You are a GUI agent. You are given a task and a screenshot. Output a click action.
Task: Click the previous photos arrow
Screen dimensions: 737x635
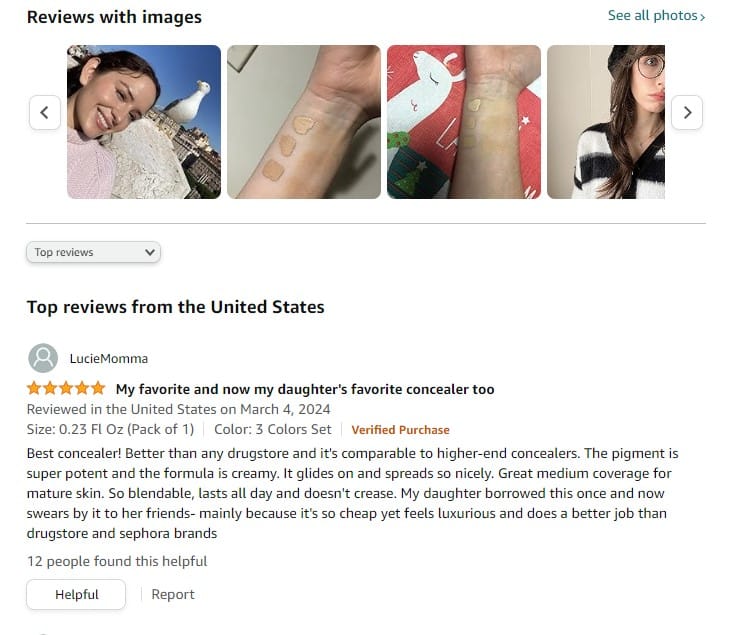pos(45,112)
